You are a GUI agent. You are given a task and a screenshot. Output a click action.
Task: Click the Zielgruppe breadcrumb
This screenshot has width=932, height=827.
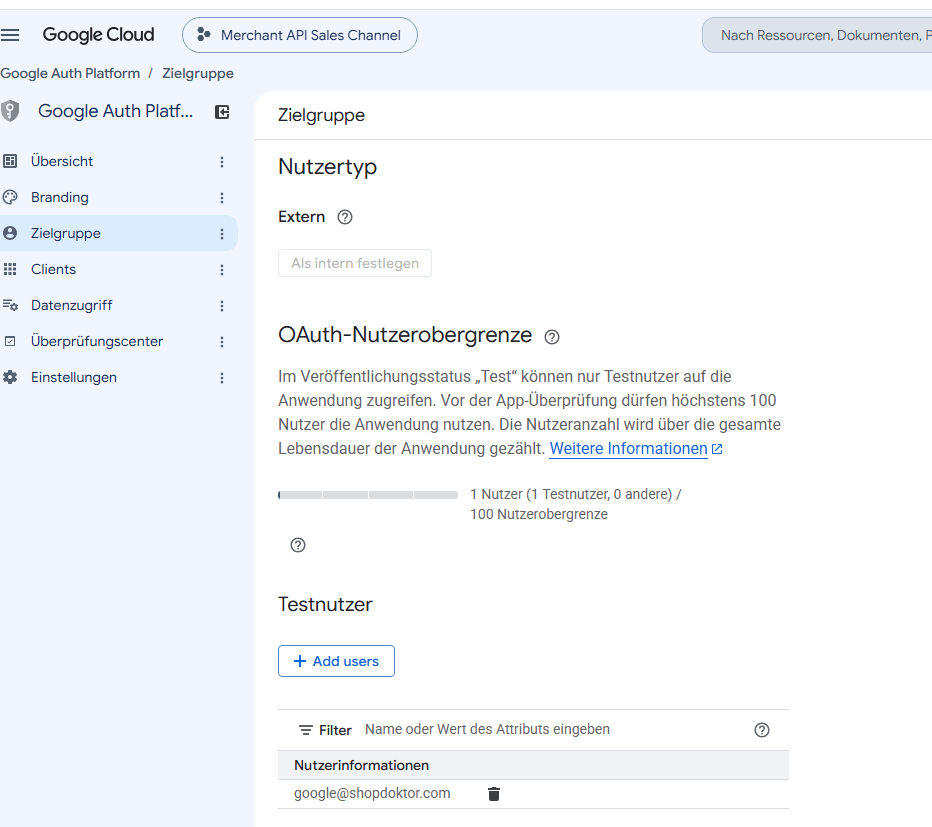pos(198,73)
